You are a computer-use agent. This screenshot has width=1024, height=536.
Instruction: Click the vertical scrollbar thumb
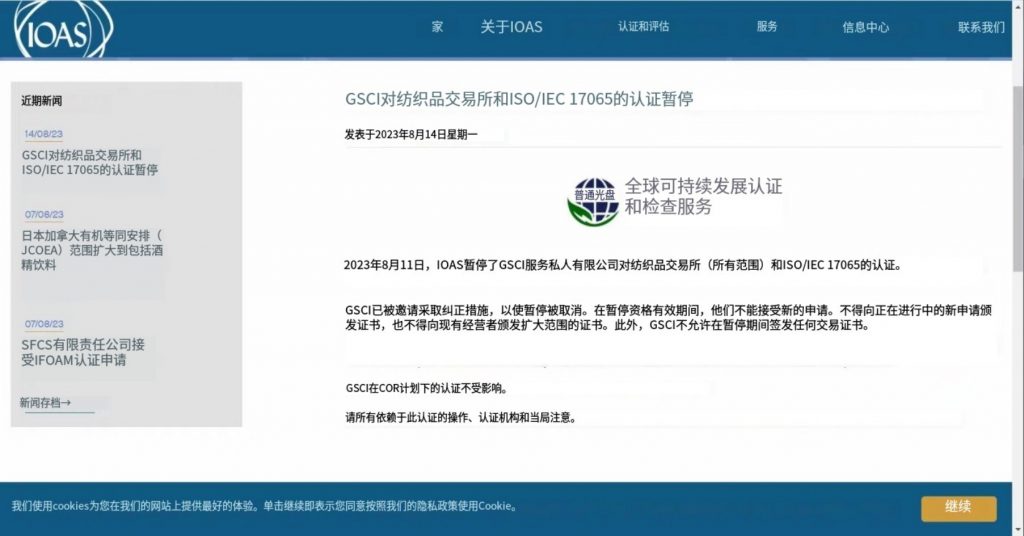(x=1018, y=179)
